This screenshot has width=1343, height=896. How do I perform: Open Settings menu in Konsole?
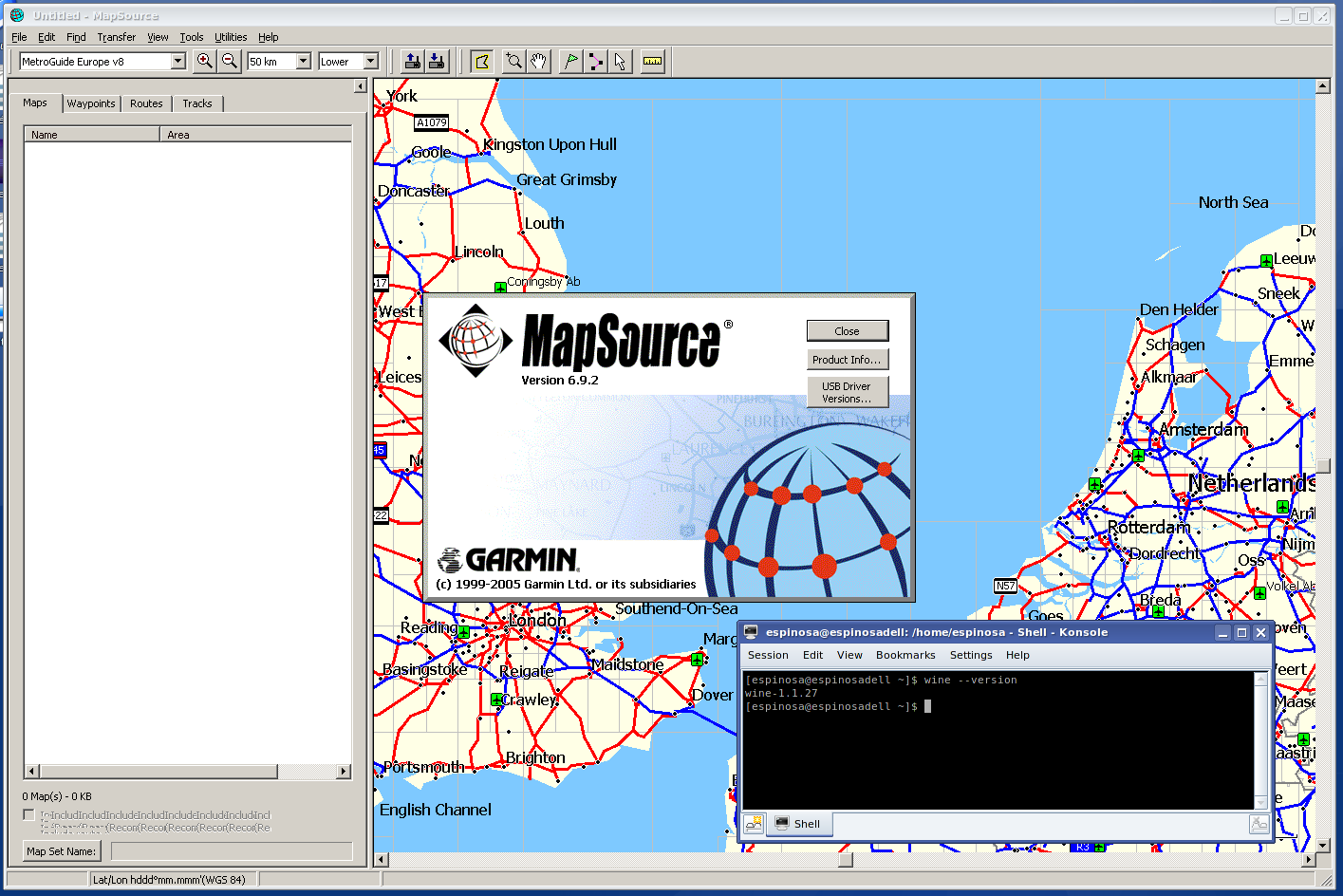point(971,655)
